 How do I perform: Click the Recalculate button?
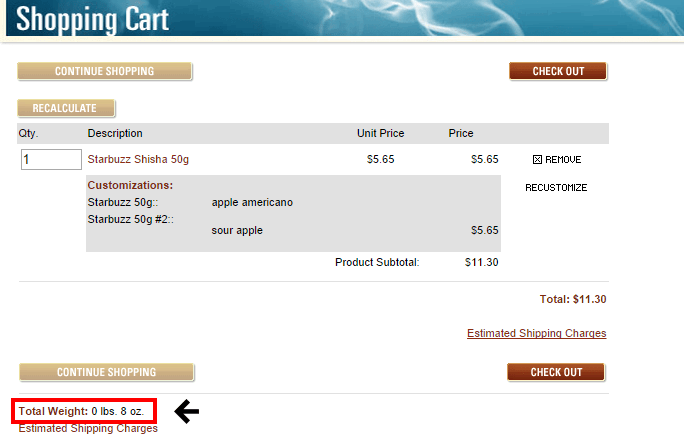pyautogui.click(x=66, y=108)
